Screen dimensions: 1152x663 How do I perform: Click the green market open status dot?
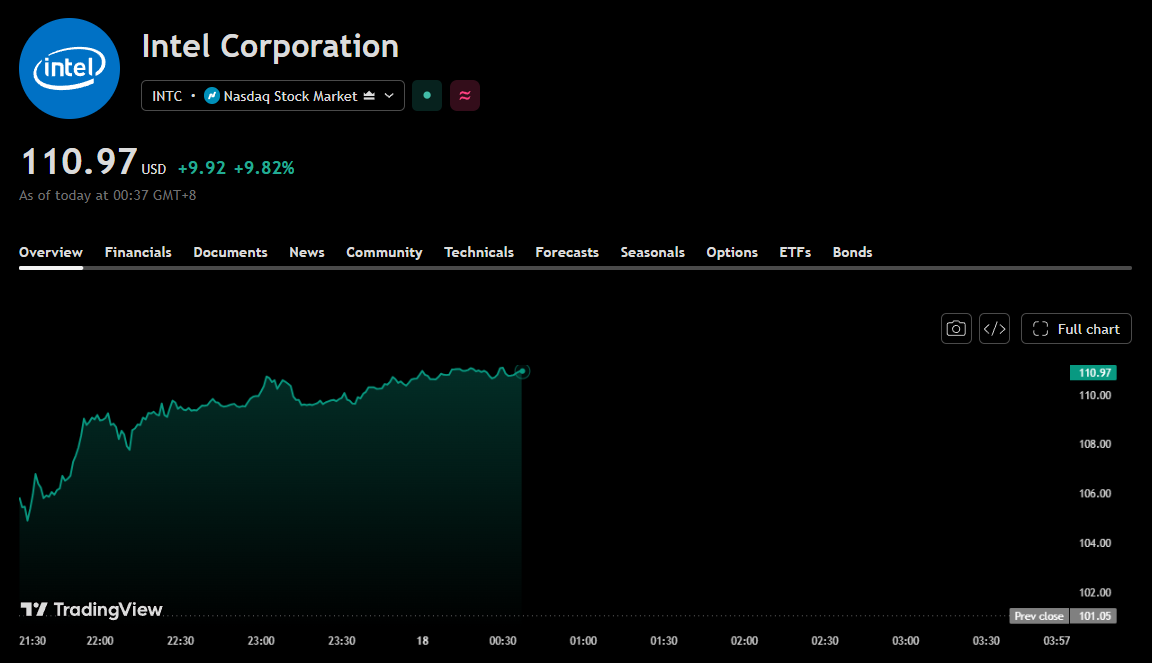pyautogui.click(x=427, y=96)
